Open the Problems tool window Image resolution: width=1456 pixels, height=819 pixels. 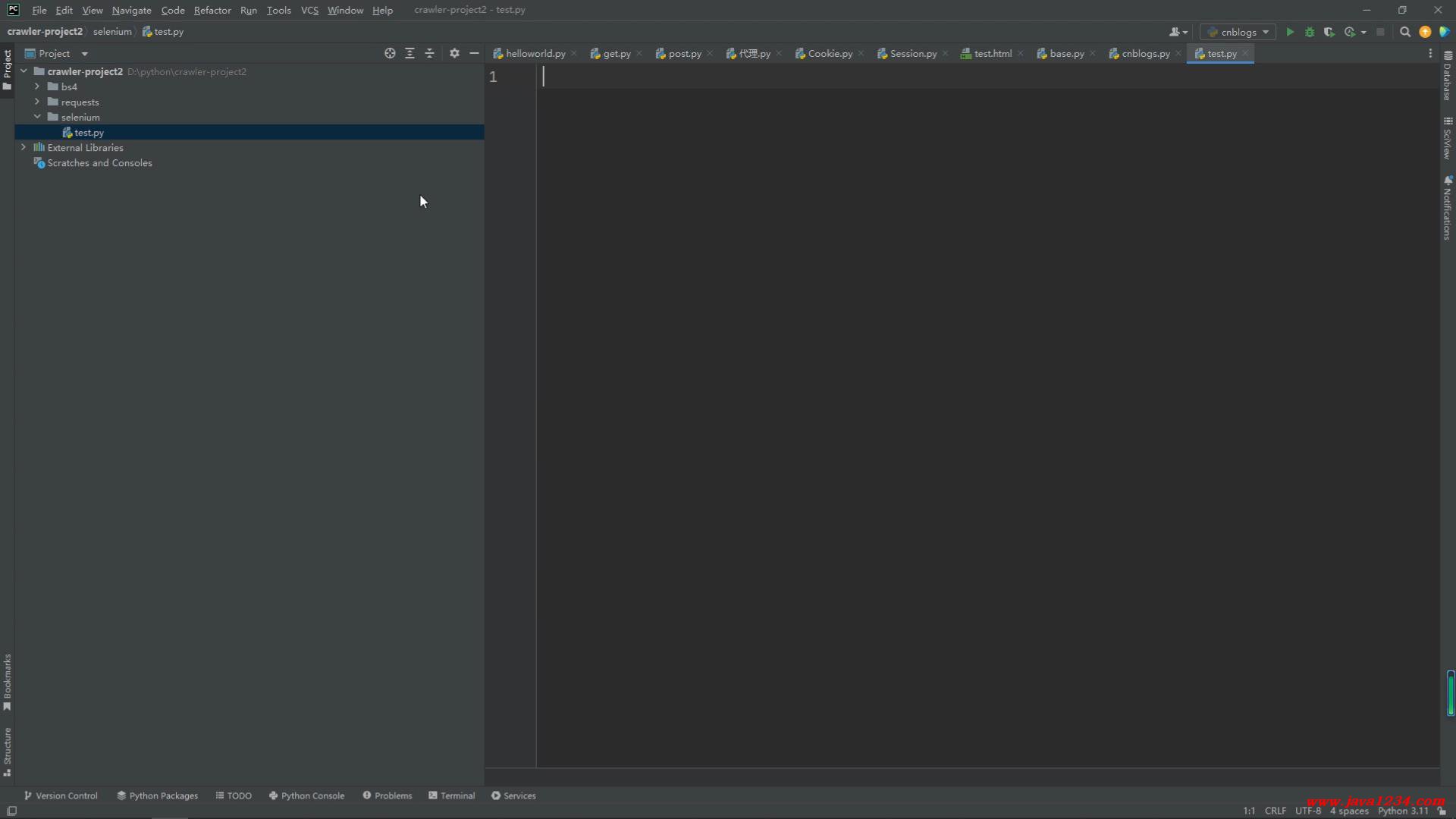click(387, 795)
